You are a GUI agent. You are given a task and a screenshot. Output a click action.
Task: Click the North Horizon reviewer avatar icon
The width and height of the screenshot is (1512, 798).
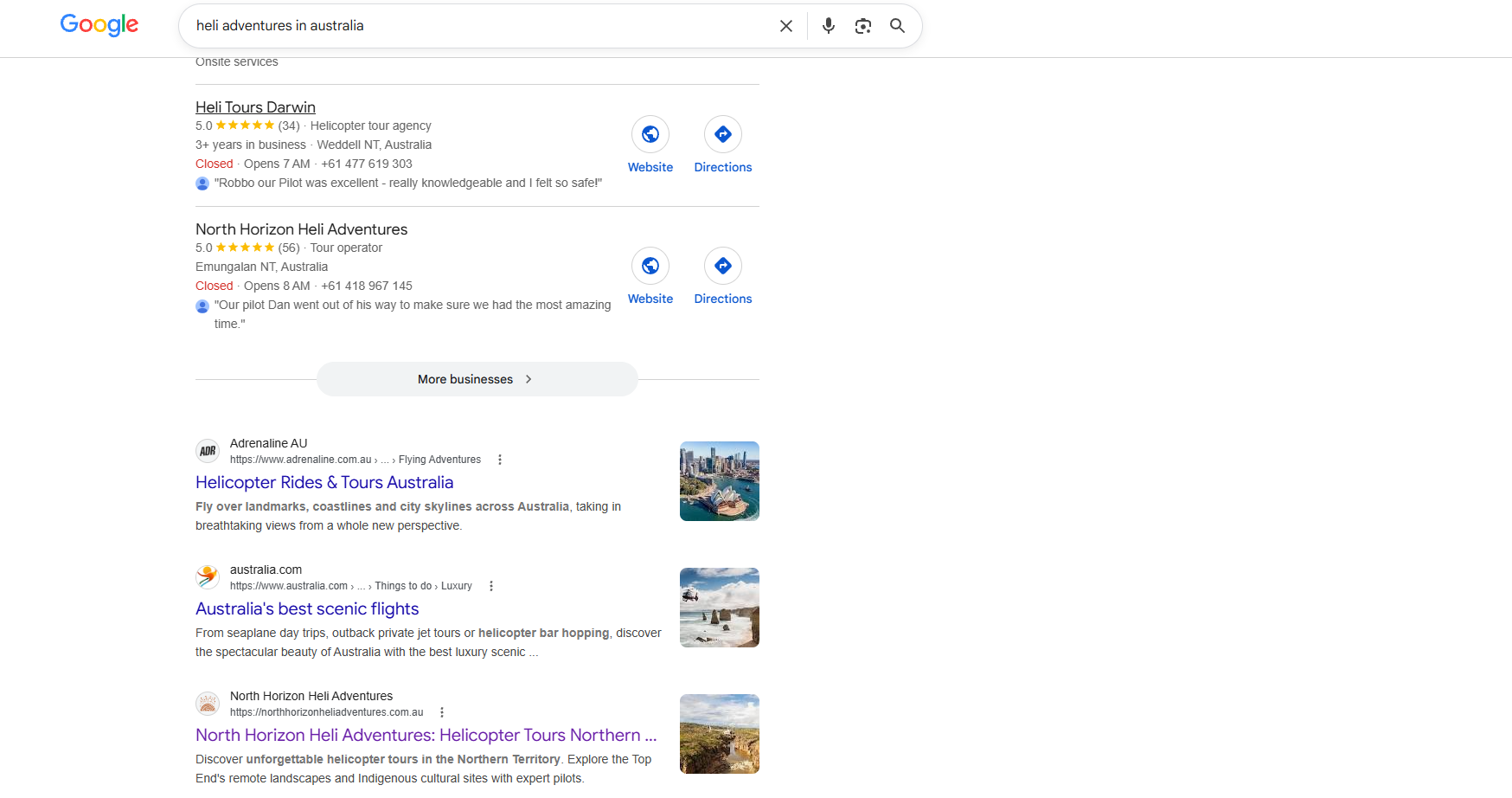[202, 306]
